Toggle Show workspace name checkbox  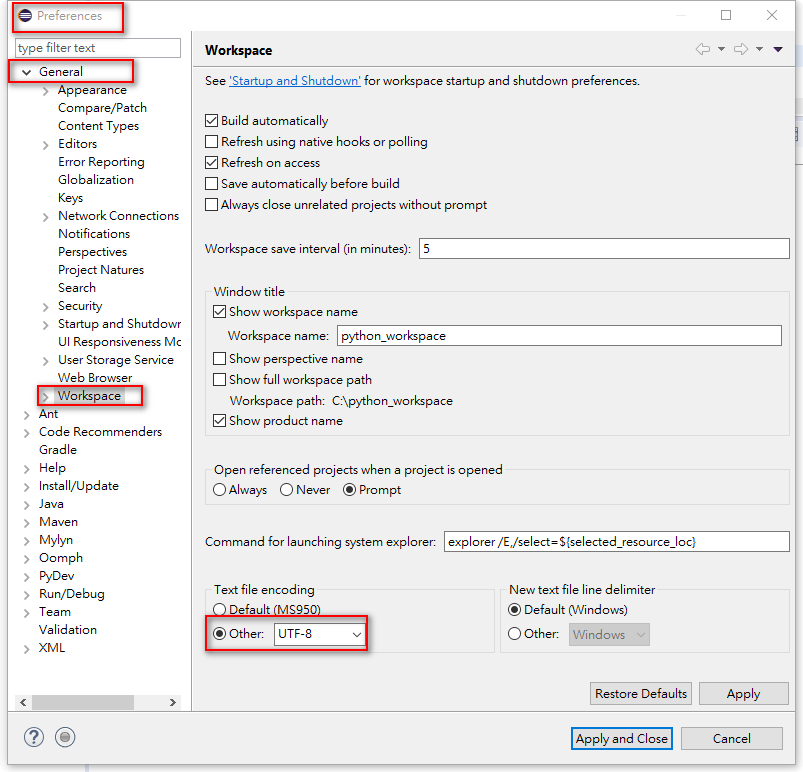pyautogui.click(x=219, y=311)
